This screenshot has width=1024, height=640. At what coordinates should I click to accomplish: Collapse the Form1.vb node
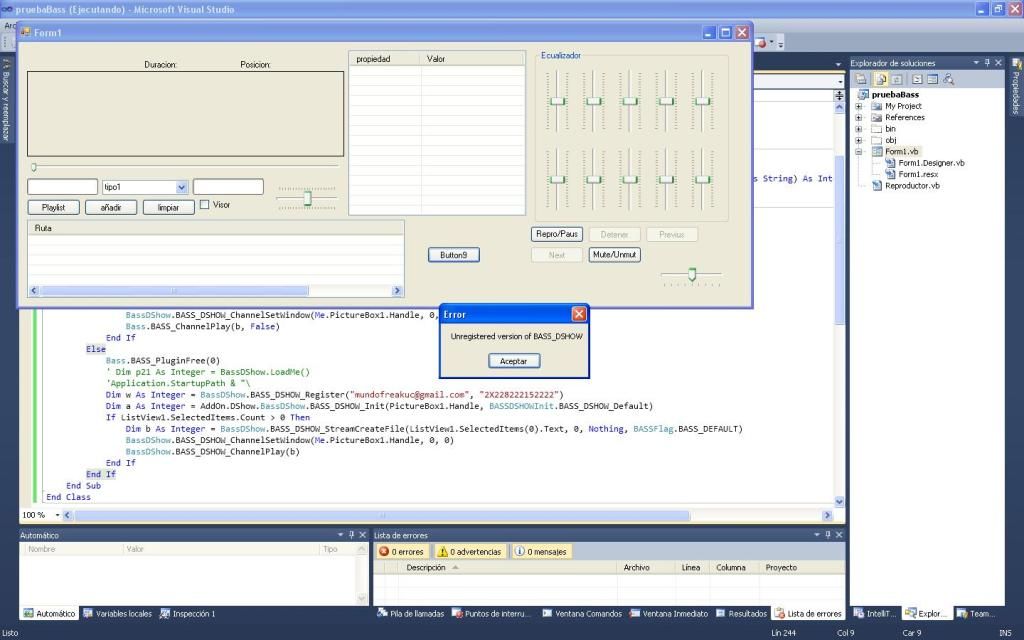859,152
